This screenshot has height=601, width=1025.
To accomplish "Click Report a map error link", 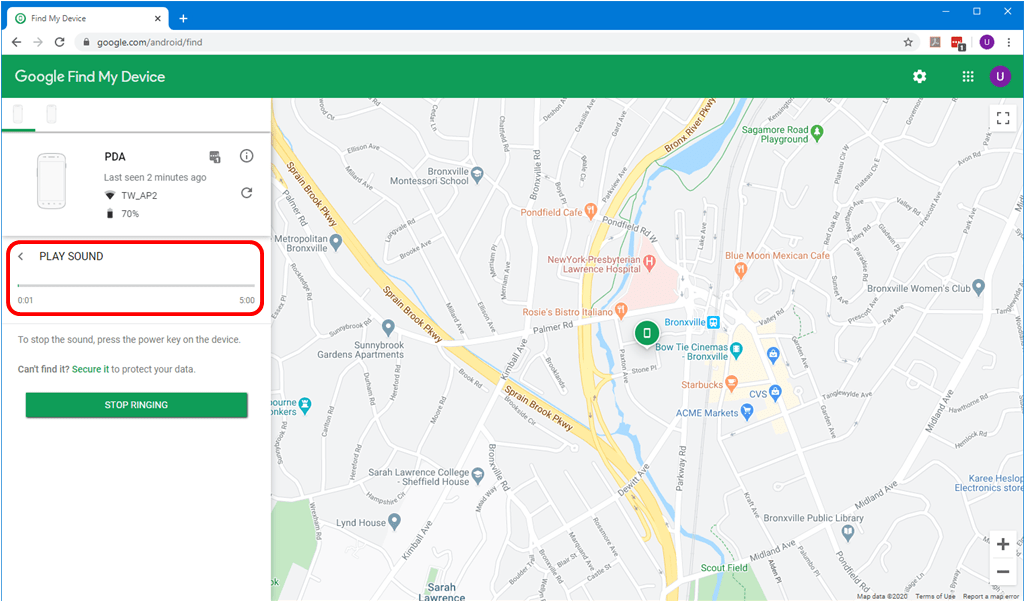I will (991, 596).
